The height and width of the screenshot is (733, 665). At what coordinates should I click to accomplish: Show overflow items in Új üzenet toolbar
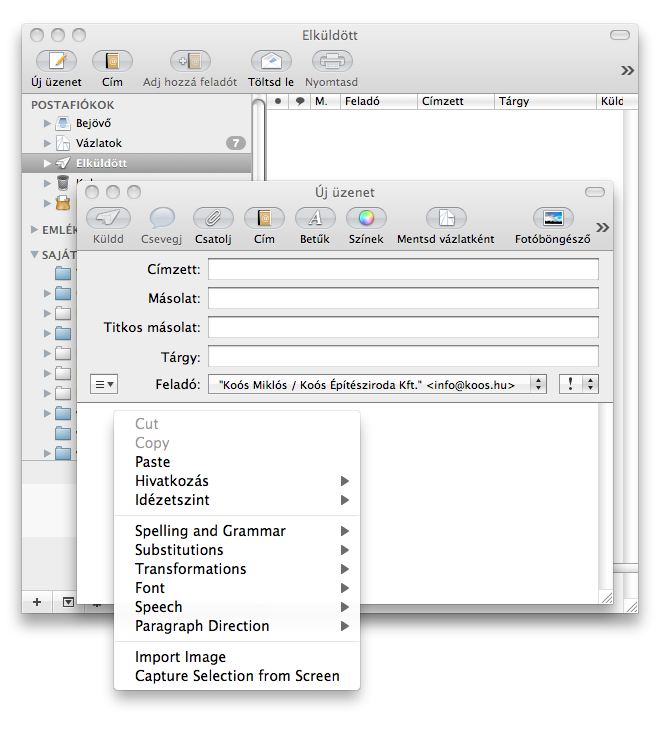602,228
